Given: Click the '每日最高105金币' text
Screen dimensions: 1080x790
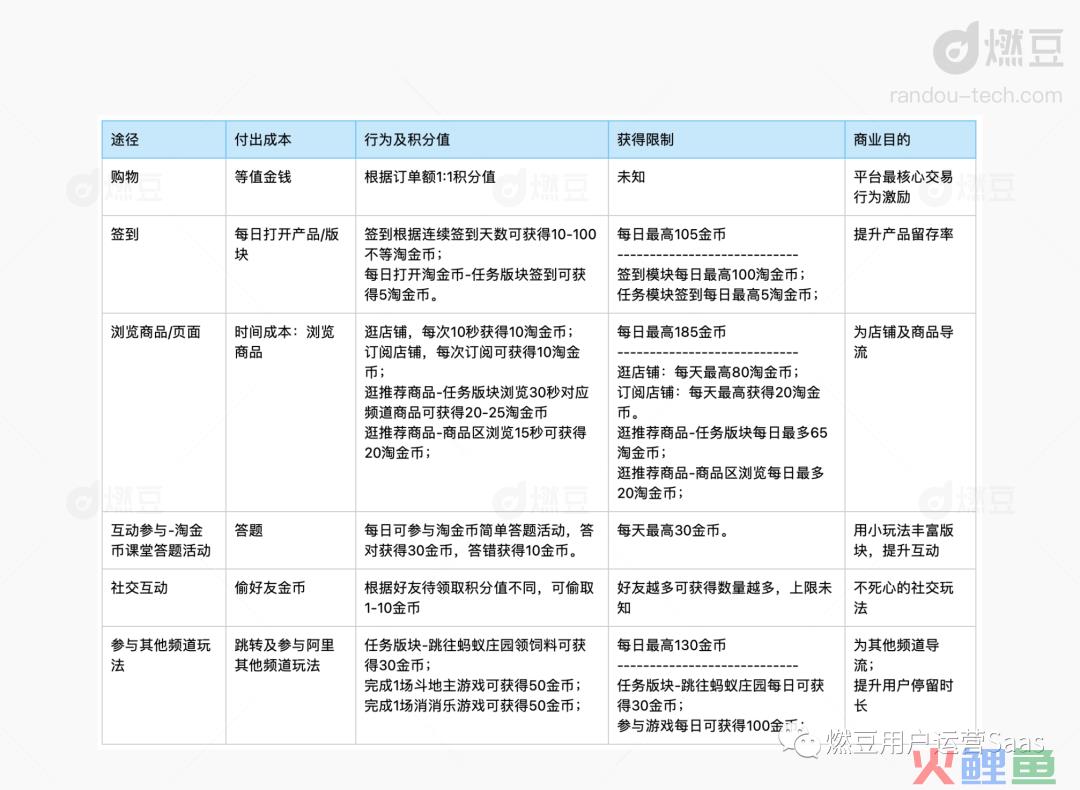Looking at the screenshot, I should 672,235.
